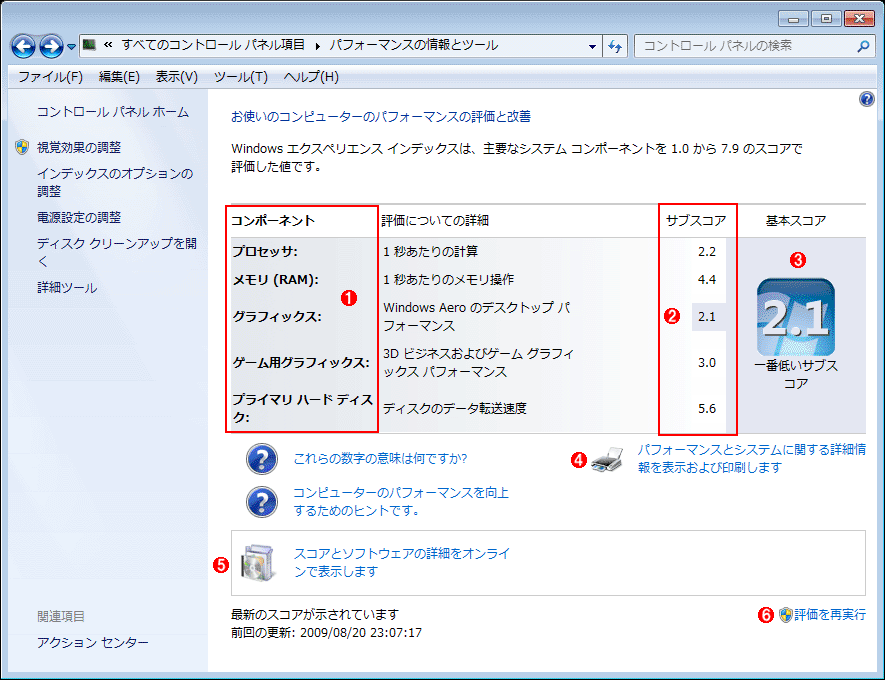Click the question icon beside これらの数字の意味は何ですか?
The image size is (885, 680).
[262, 459]
